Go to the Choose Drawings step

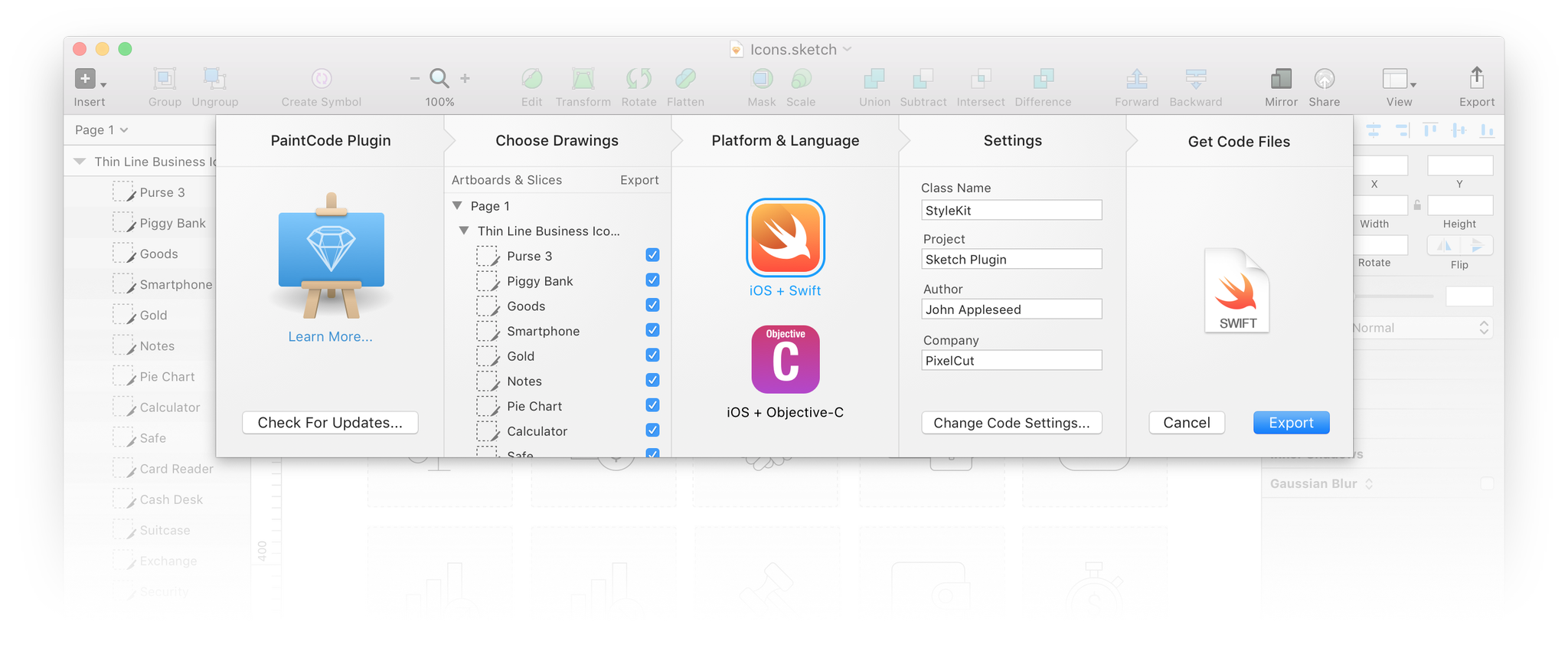(x=557, y=141)
